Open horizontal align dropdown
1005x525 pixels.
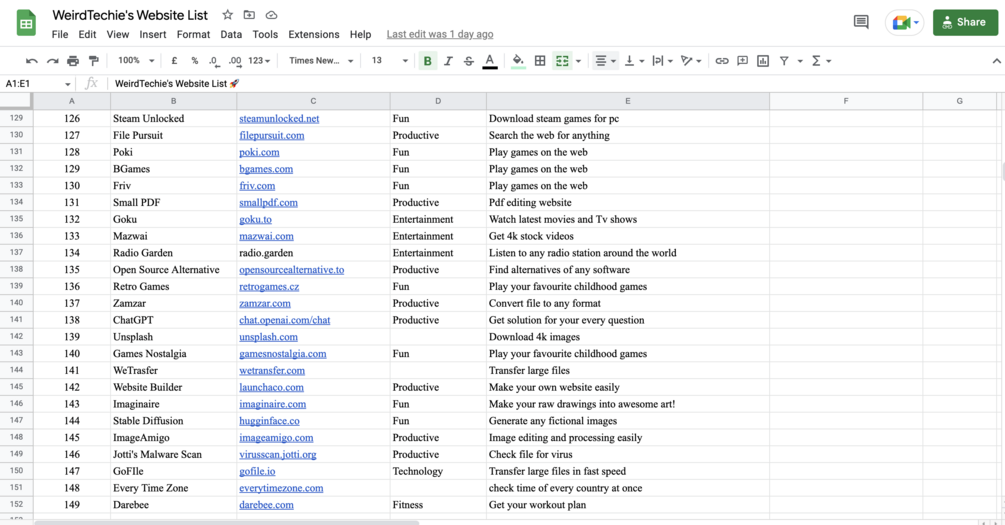605,61
